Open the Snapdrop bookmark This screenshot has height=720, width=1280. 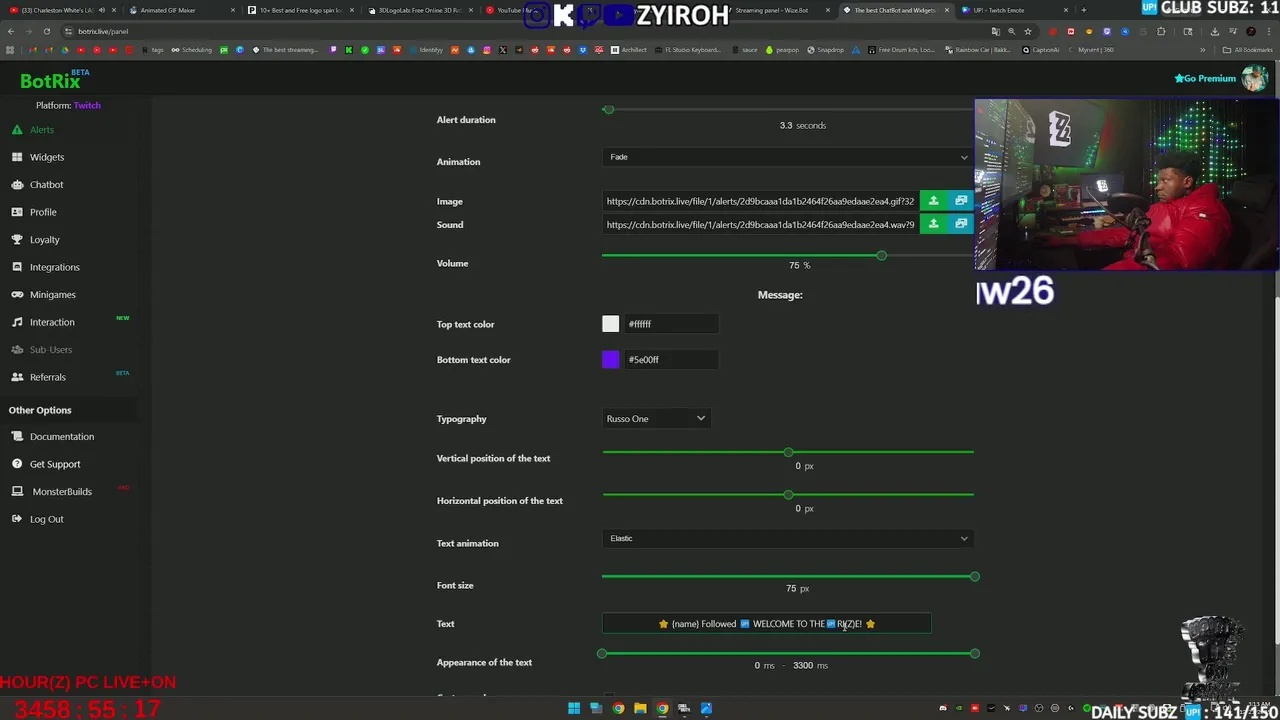point(825,50)
